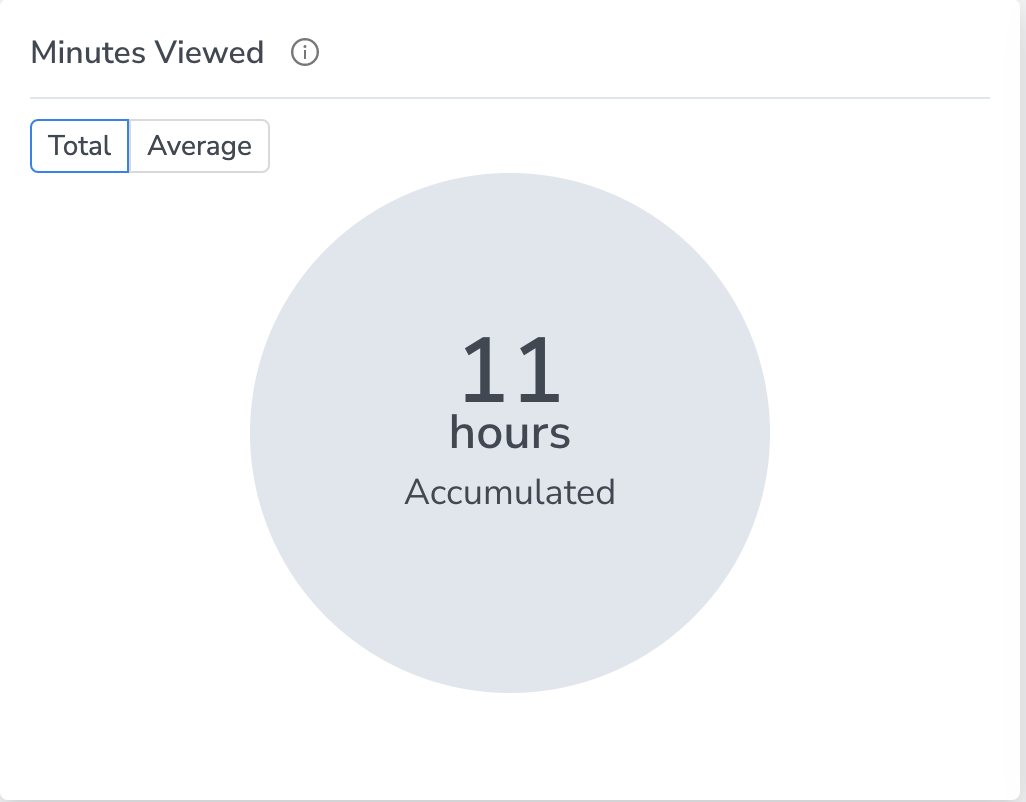
Task: Choose Total in the Total/Average switcher
Action: [80, 146]
